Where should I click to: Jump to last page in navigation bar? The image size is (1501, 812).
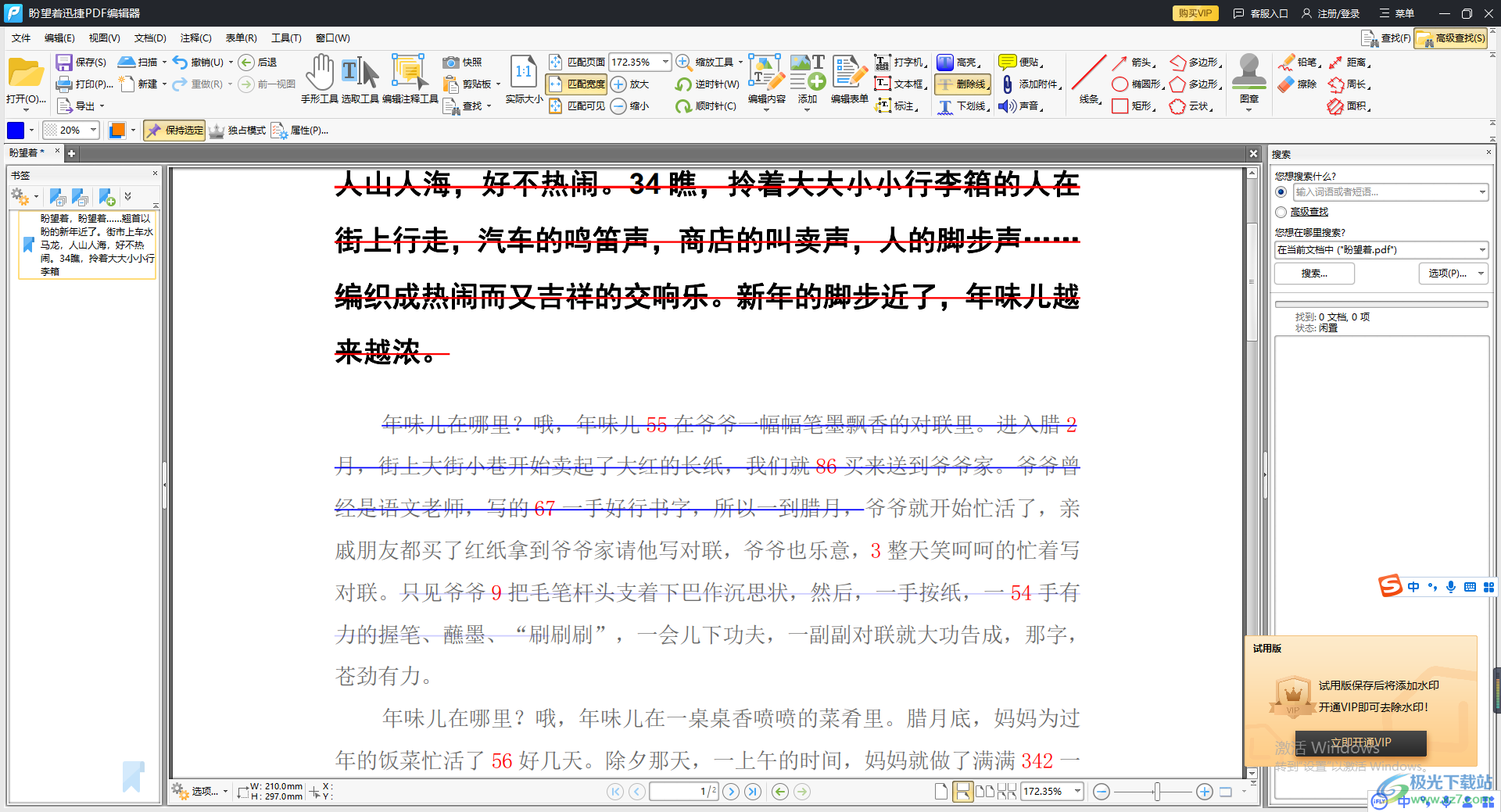coord(753,792)
